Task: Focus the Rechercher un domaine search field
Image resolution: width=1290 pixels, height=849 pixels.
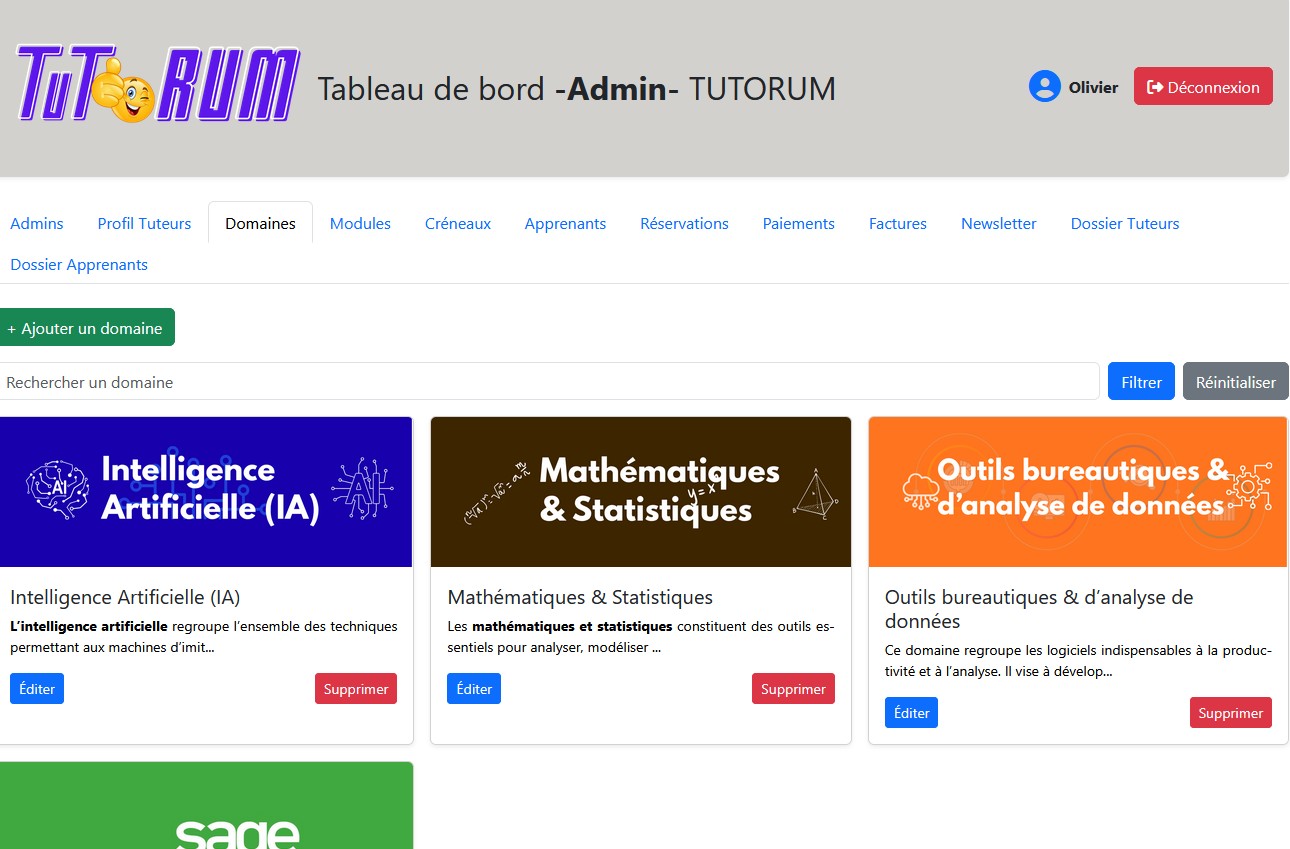Action: click(x=548, y=382)
